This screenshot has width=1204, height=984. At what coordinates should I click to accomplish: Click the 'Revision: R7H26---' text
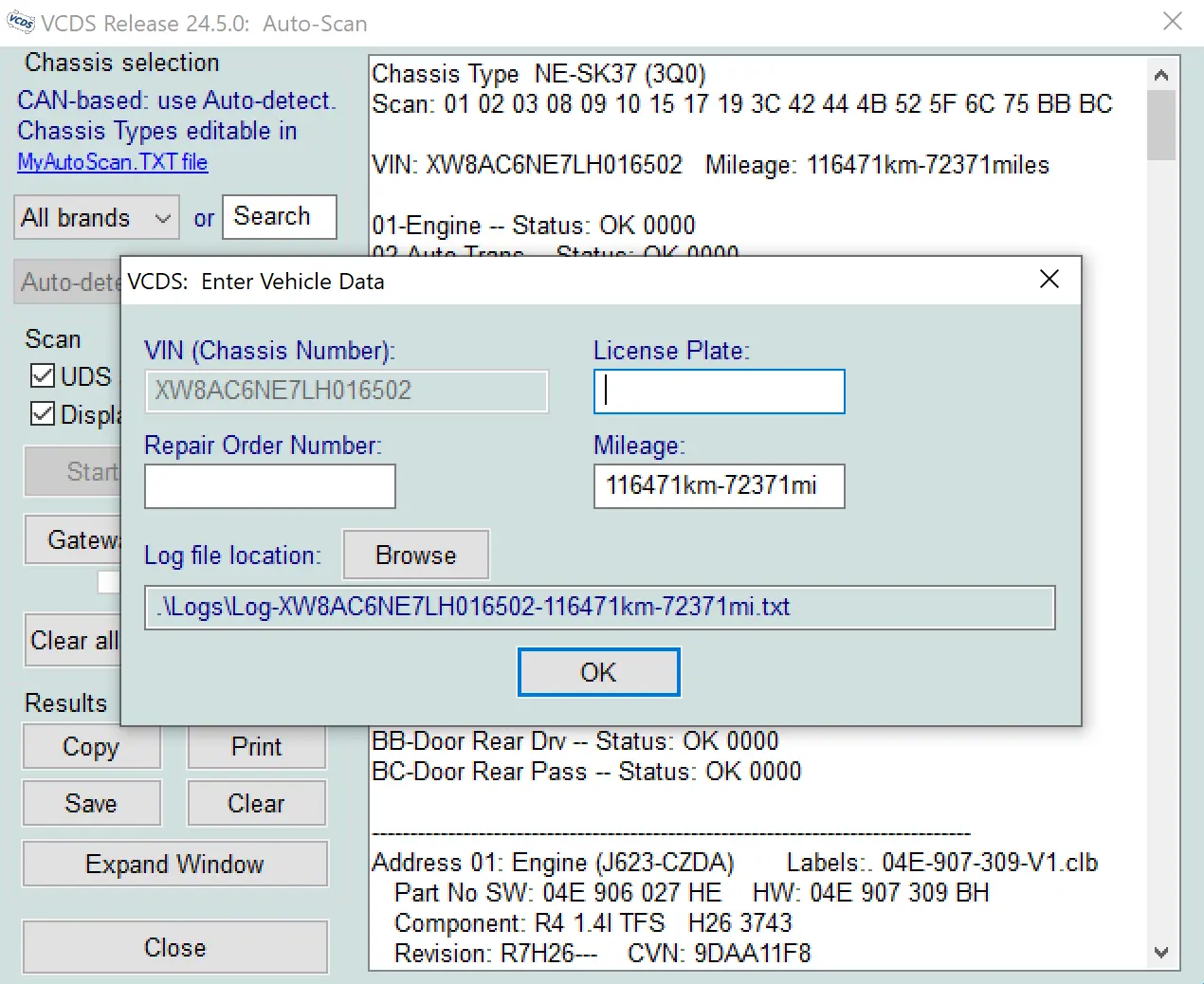coord(496,954)
